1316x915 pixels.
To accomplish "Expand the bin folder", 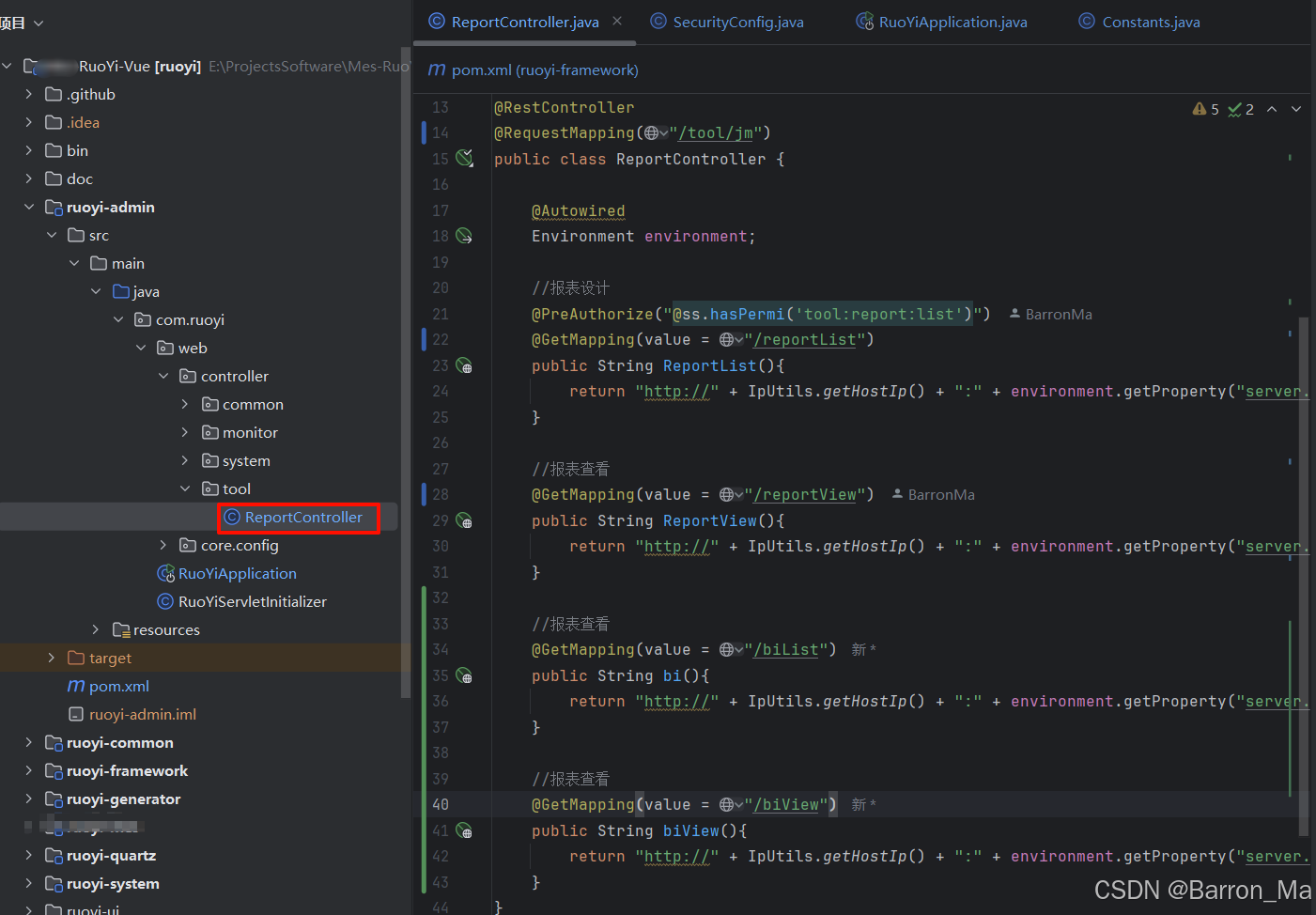I will 29,150.
